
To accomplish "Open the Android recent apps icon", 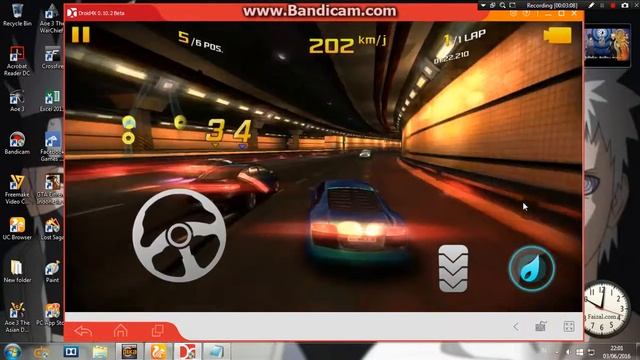I will 158,330.
